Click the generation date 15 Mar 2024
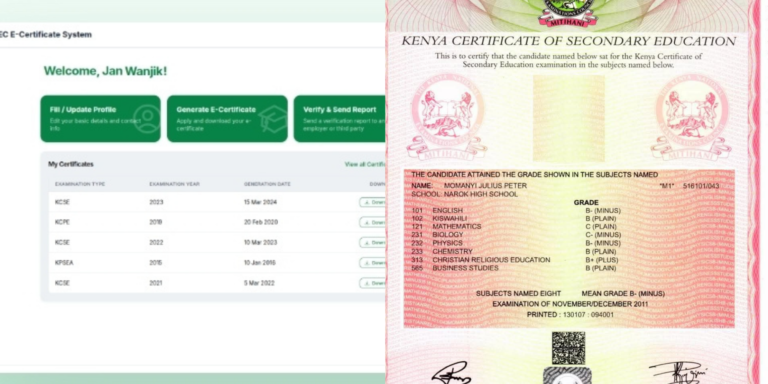 (261, 202)
